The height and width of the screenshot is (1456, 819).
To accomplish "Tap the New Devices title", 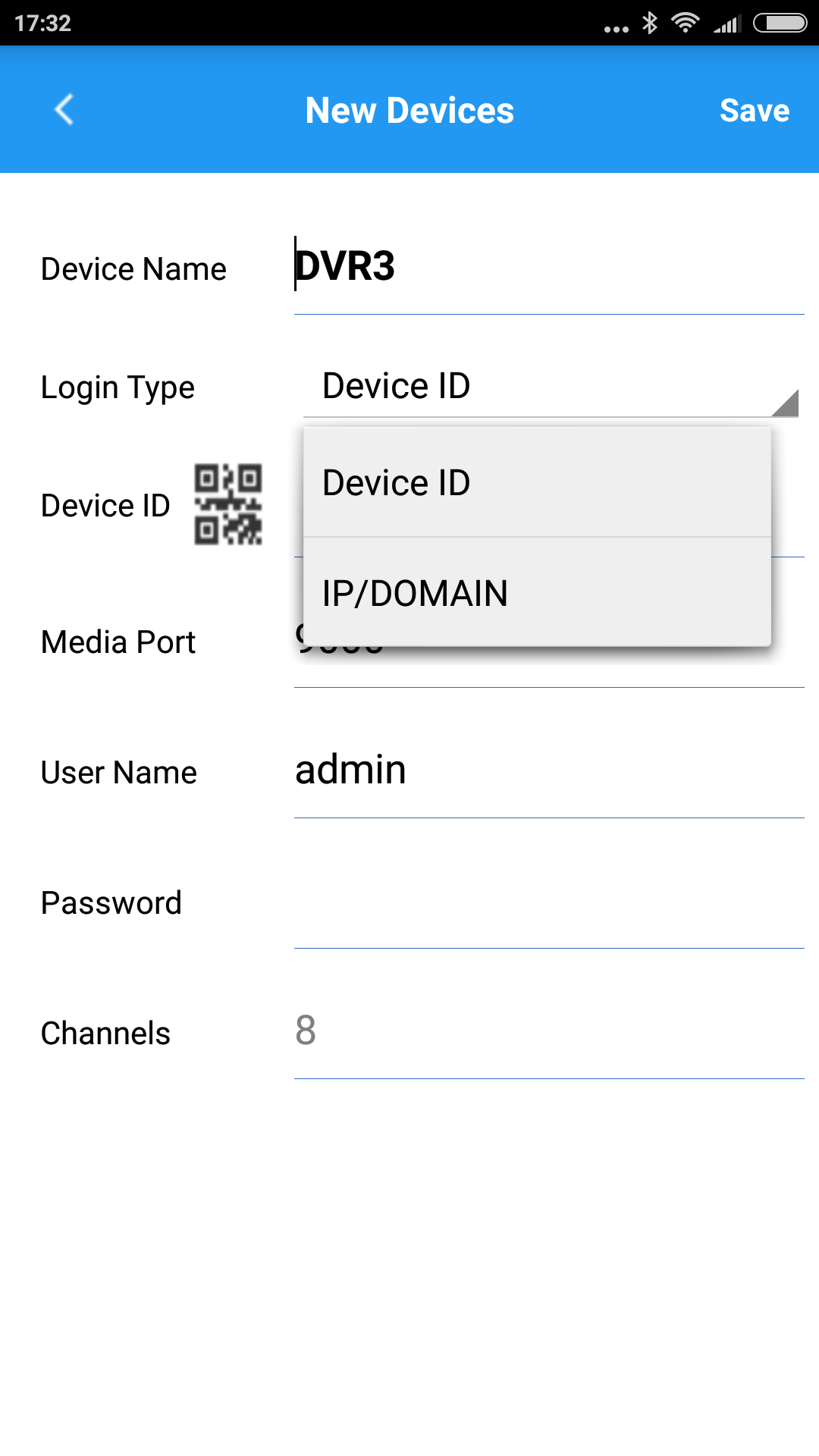I will (409, 111).
